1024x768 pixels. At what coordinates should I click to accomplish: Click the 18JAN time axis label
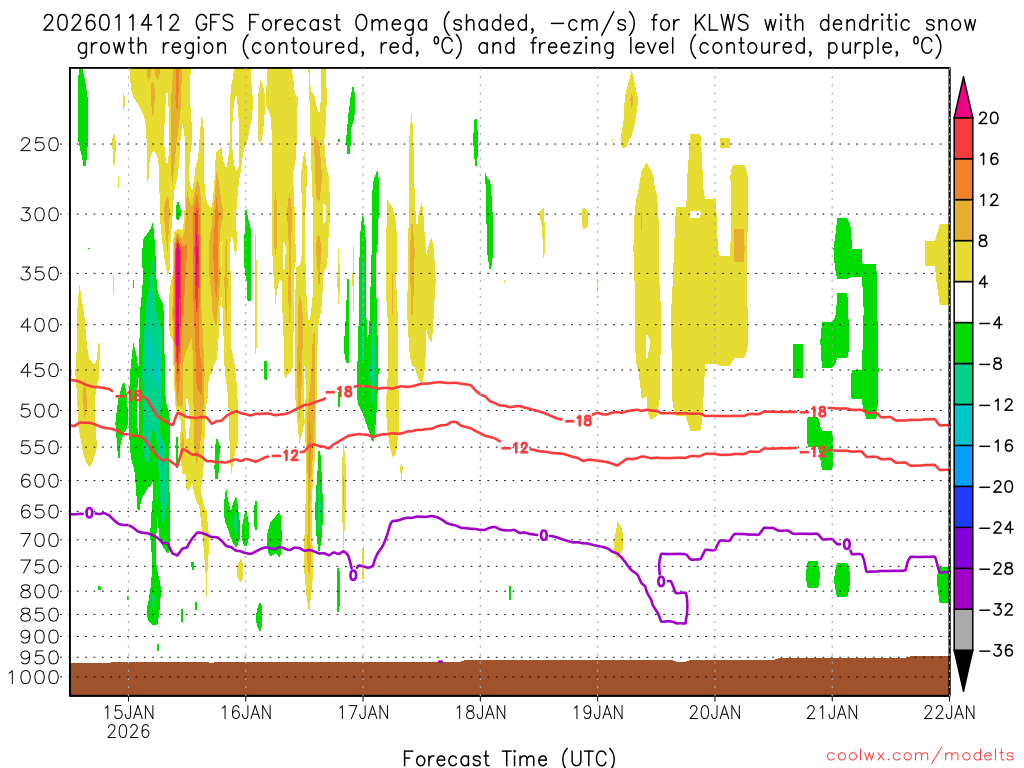(481, 712)
